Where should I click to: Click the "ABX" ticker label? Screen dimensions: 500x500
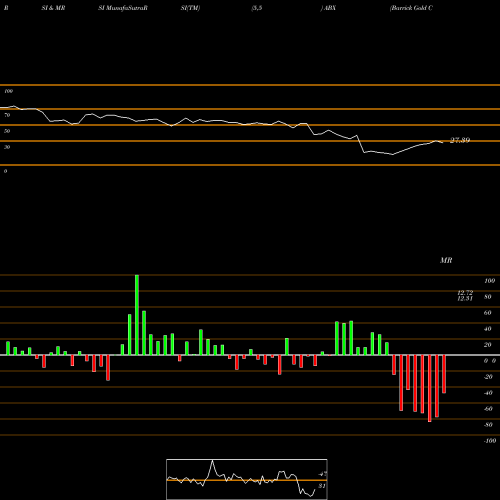tap(330, 8)
